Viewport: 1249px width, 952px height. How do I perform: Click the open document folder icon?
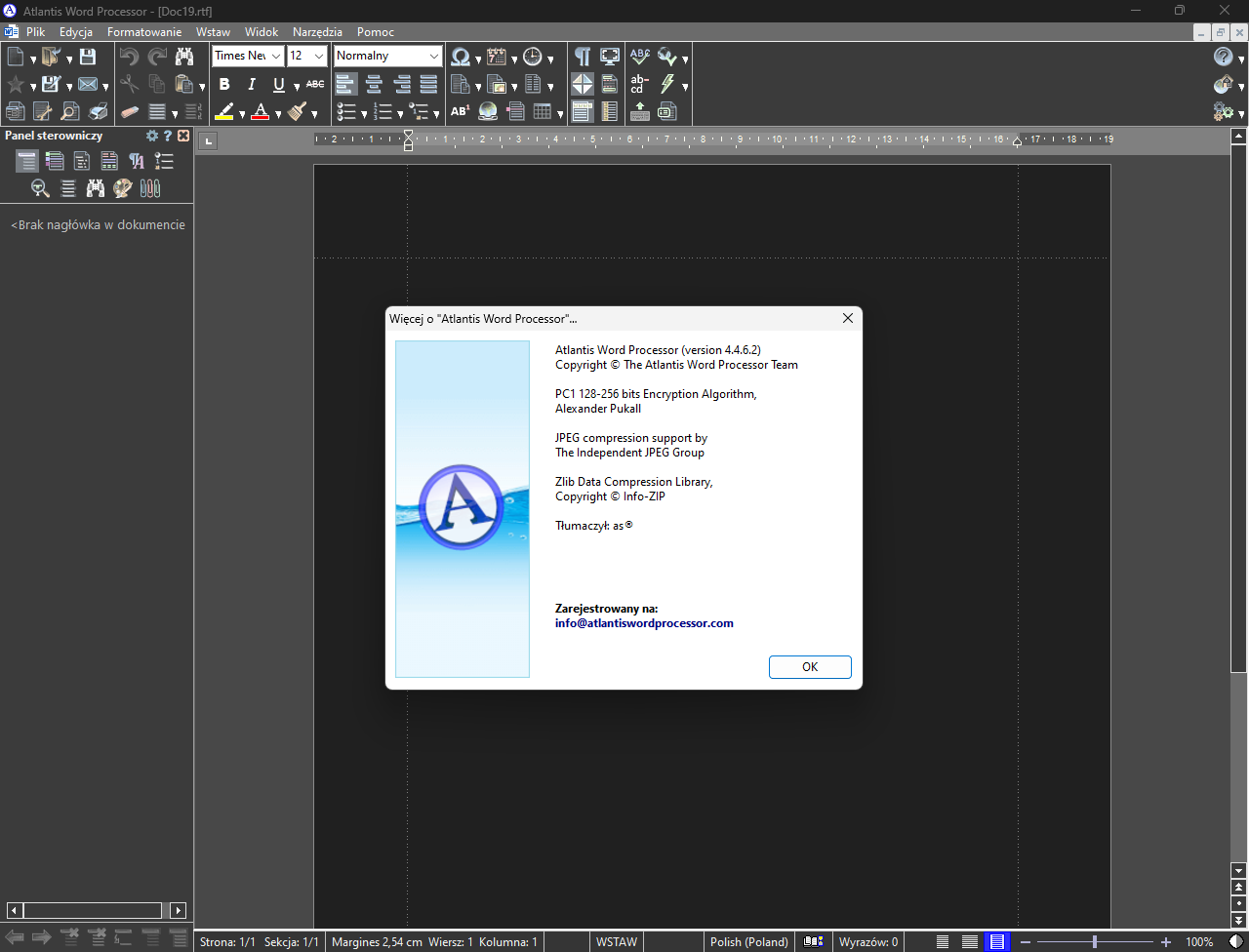[52, 58]
